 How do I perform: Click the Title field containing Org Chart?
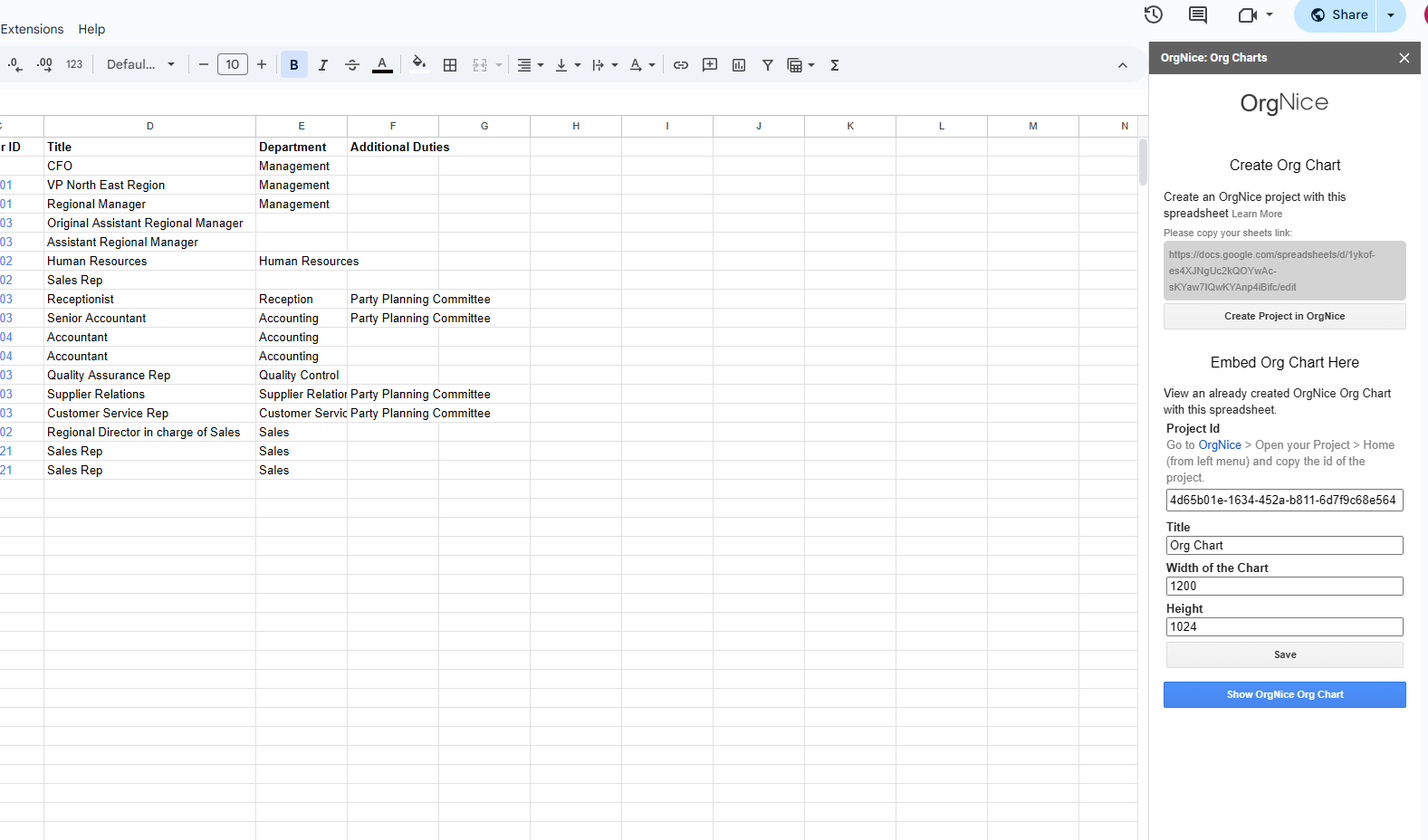pos(1285,546)
